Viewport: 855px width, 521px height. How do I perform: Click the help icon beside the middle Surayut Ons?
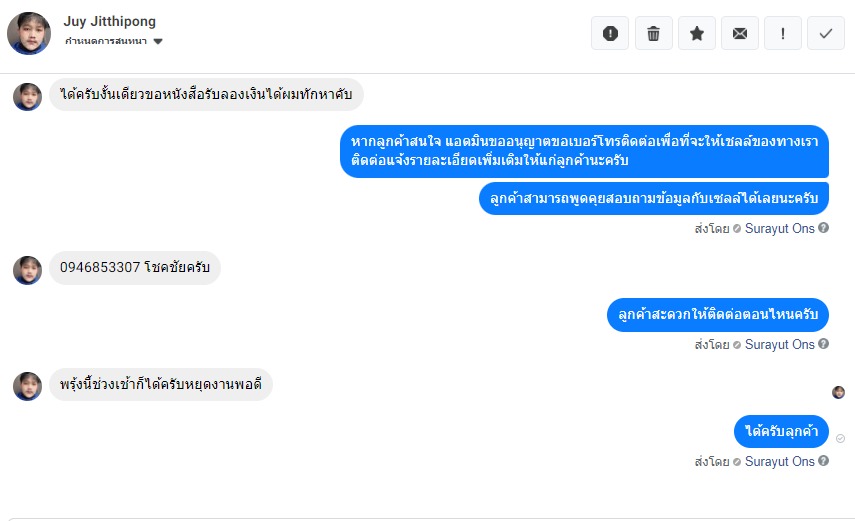click(824, 345)
